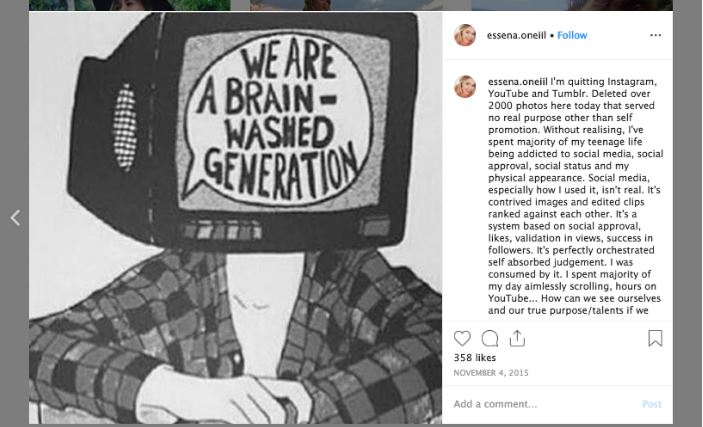Open essena.oneill username in the caption
This screenshot has height=427, width=703.
pos(518,82)
